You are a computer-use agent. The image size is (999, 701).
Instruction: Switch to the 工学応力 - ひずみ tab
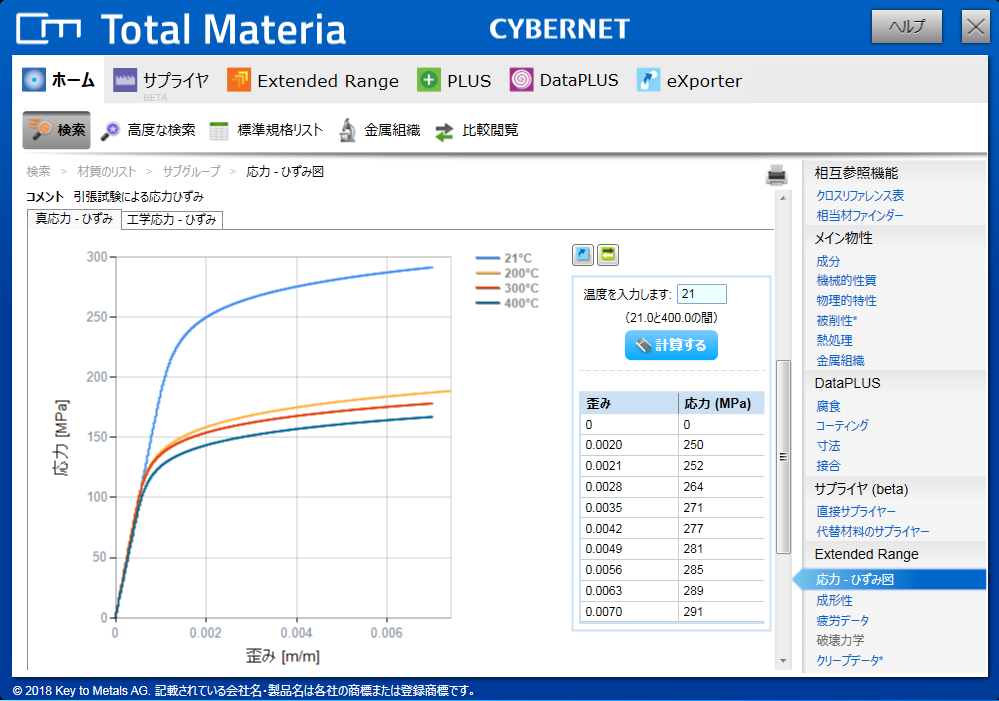171,219
